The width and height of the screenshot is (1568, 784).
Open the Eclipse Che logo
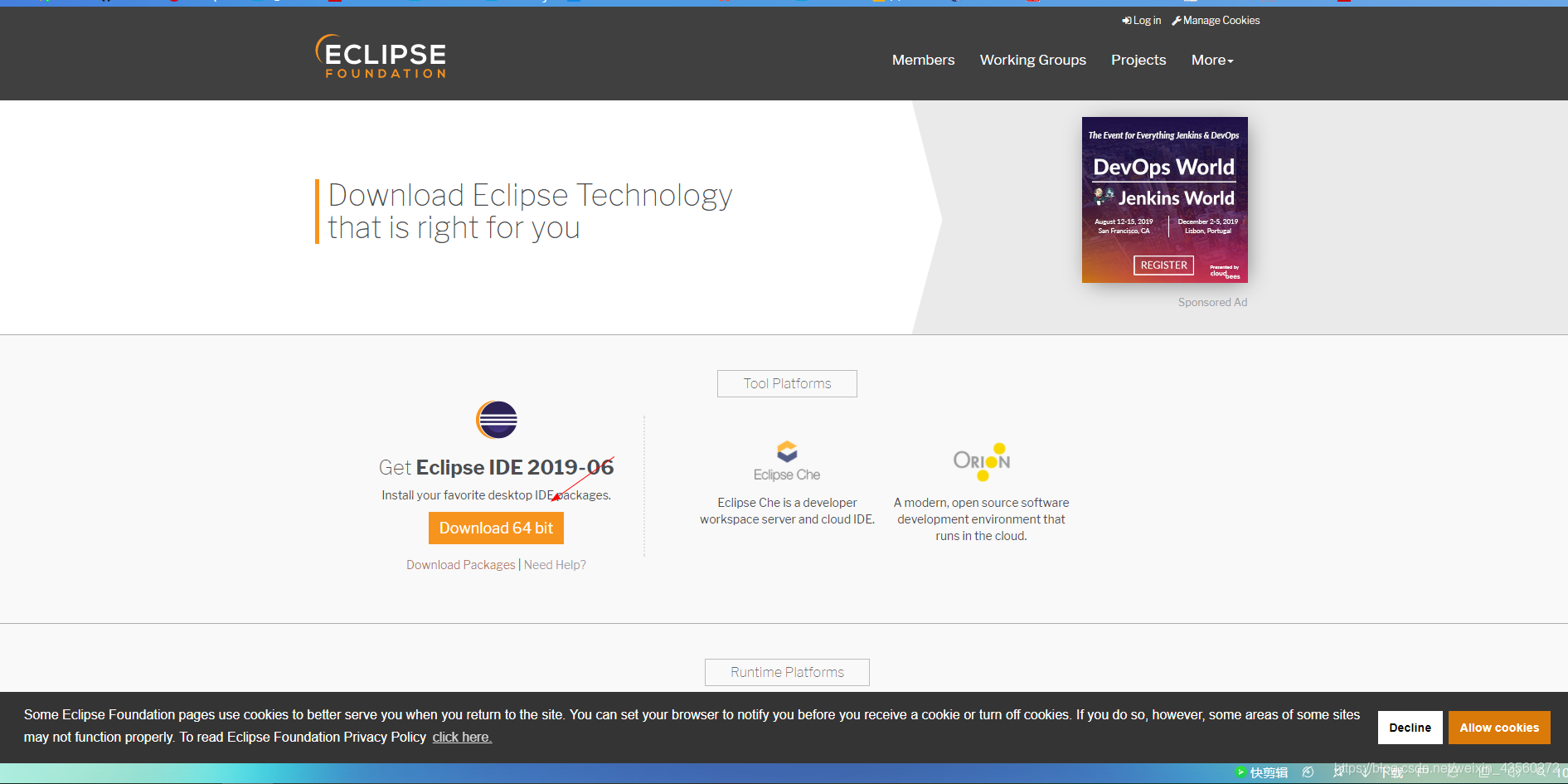(787, 461)
